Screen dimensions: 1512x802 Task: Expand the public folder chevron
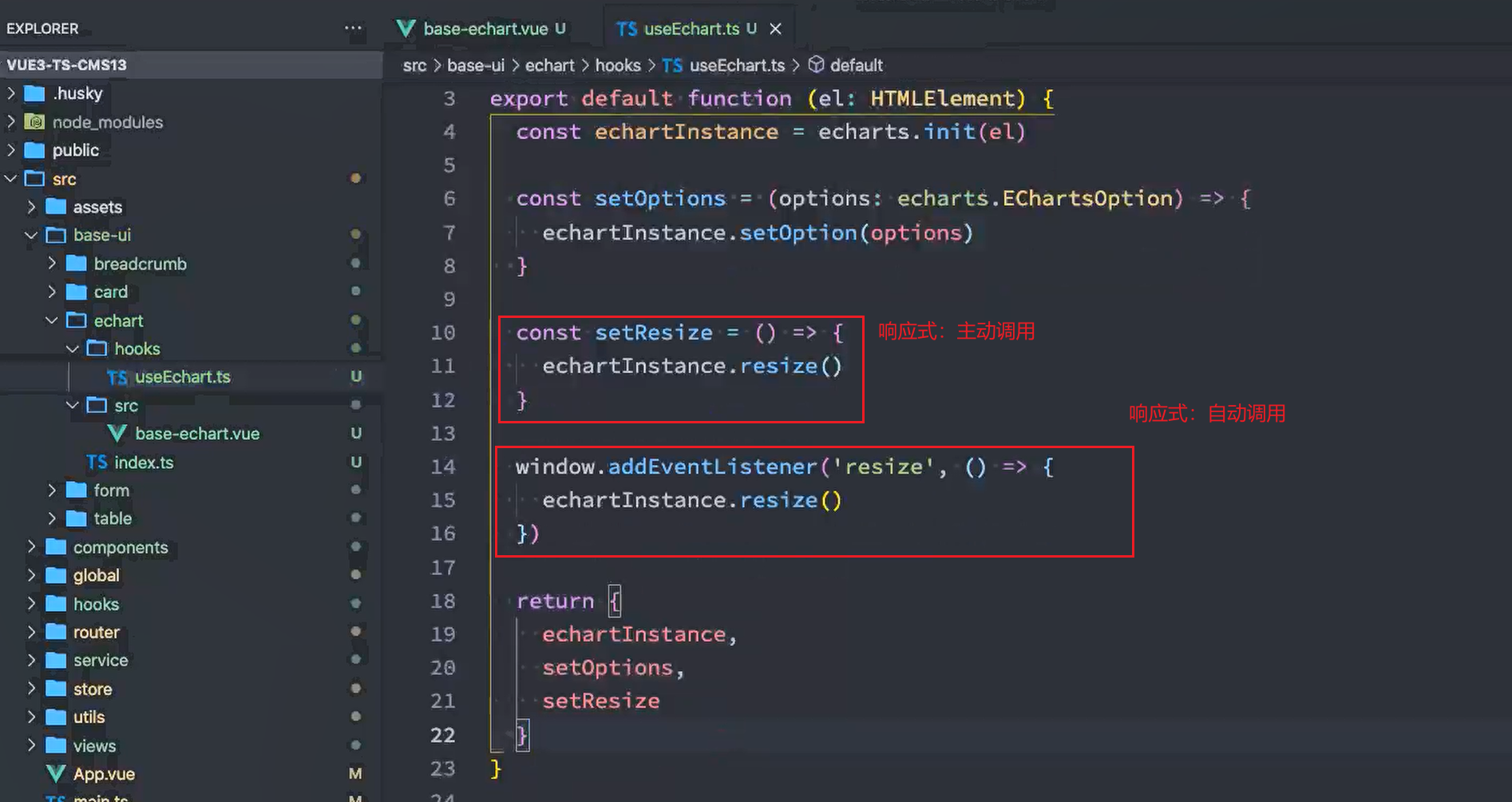(x=11, y=150)
